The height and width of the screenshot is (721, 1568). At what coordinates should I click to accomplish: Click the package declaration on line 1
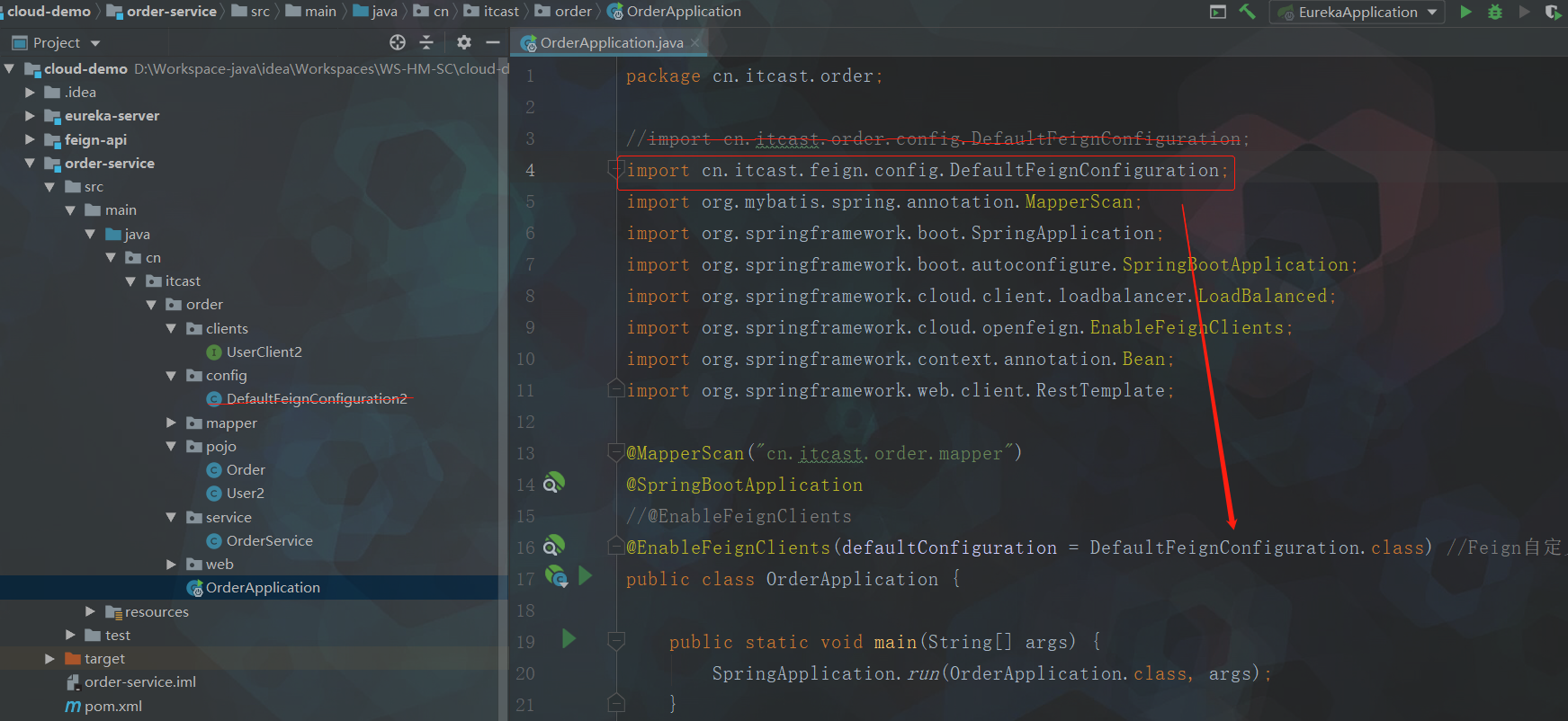[x=754, y=76]
